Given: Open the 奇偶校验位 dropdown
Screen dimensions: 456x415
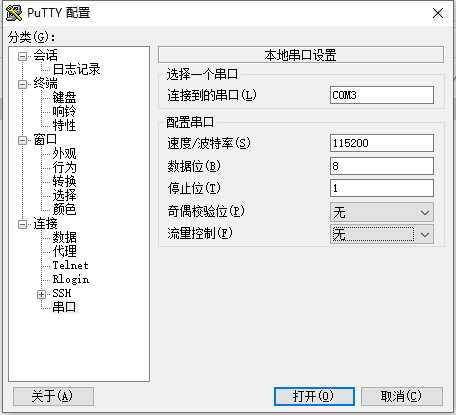Looking at the screenshot, I should (382, 212).
